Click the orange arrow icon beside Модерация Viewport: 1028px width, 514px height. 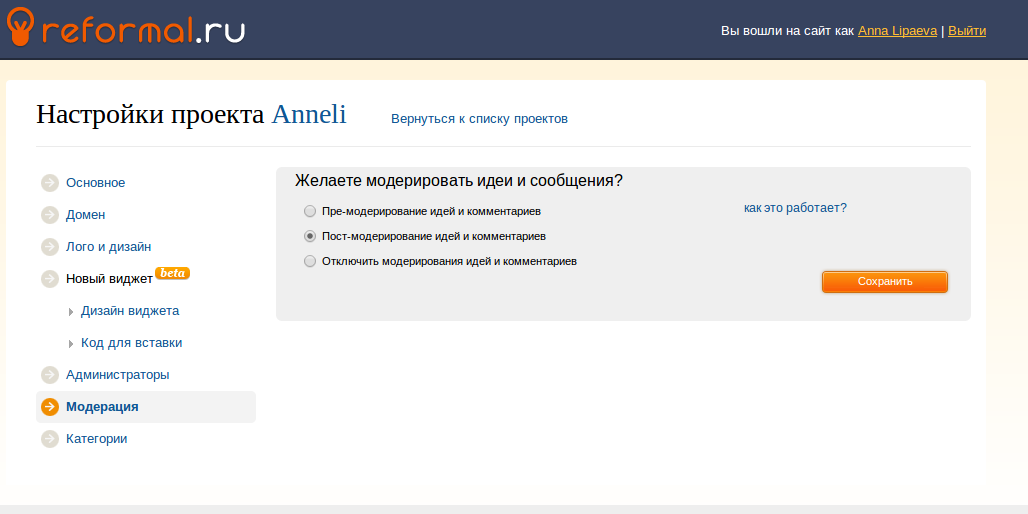(x=50, y=407)
